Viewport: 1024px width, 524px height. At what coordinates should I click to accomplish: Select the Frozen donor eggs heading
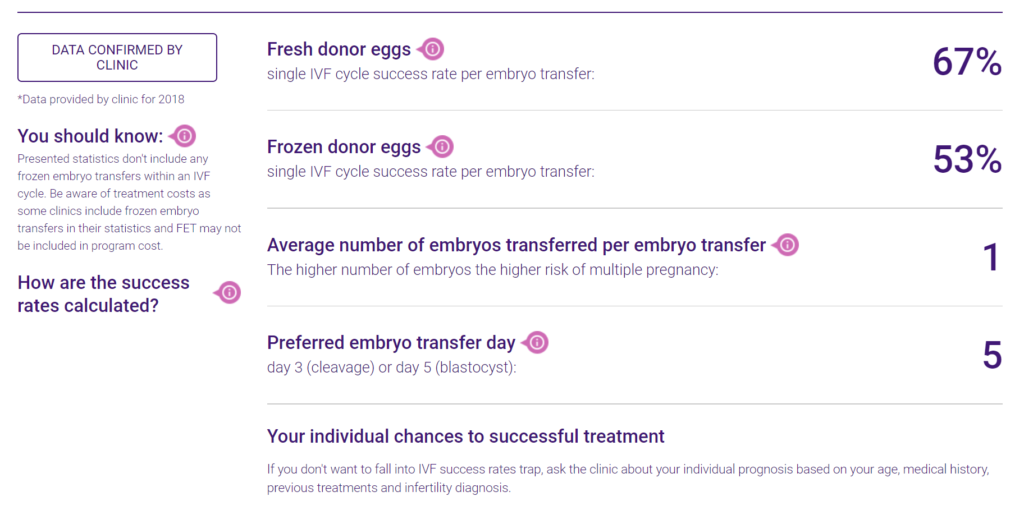click(344, 147)
